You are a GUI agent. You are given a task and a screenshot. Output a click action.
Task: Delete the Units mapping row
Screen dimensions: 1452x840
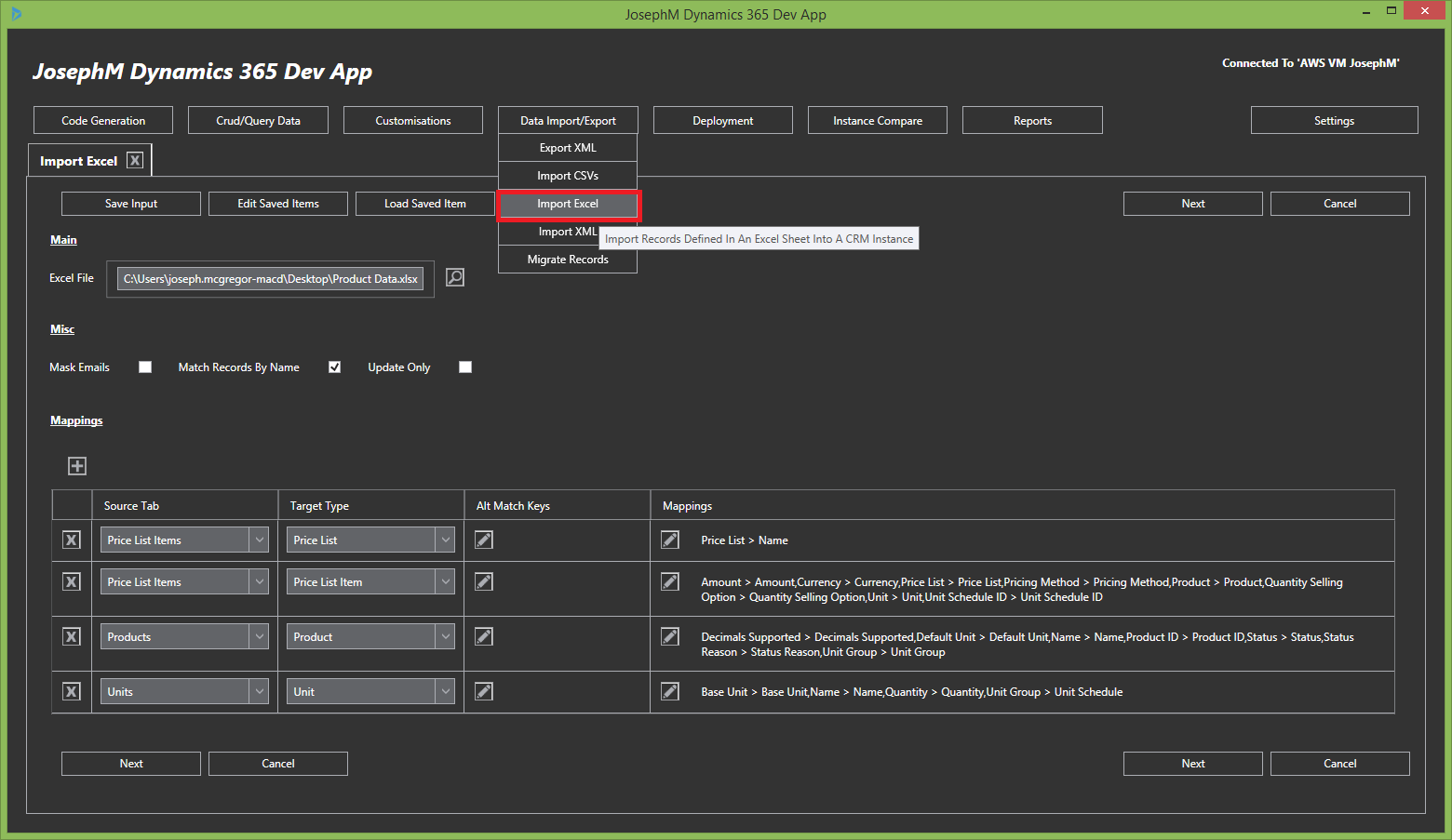[72, 692]
